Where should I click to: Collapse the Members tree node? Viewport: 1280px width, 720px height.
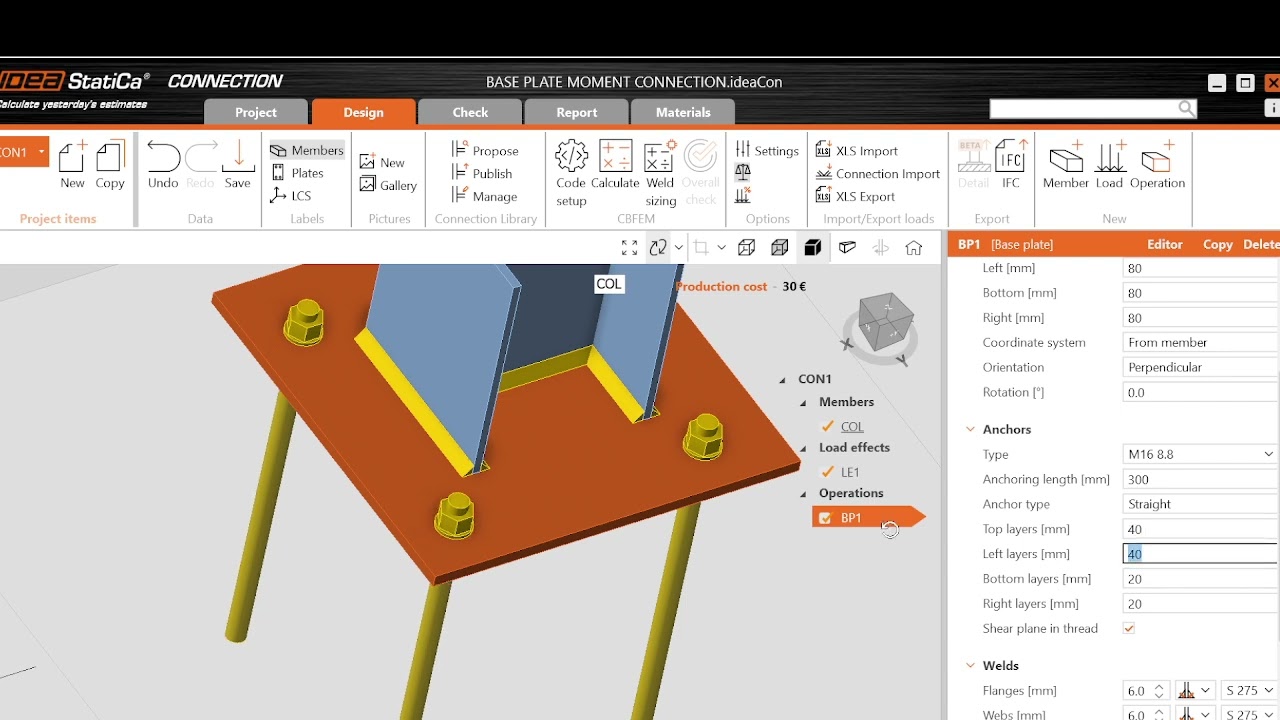pos(803,403)
